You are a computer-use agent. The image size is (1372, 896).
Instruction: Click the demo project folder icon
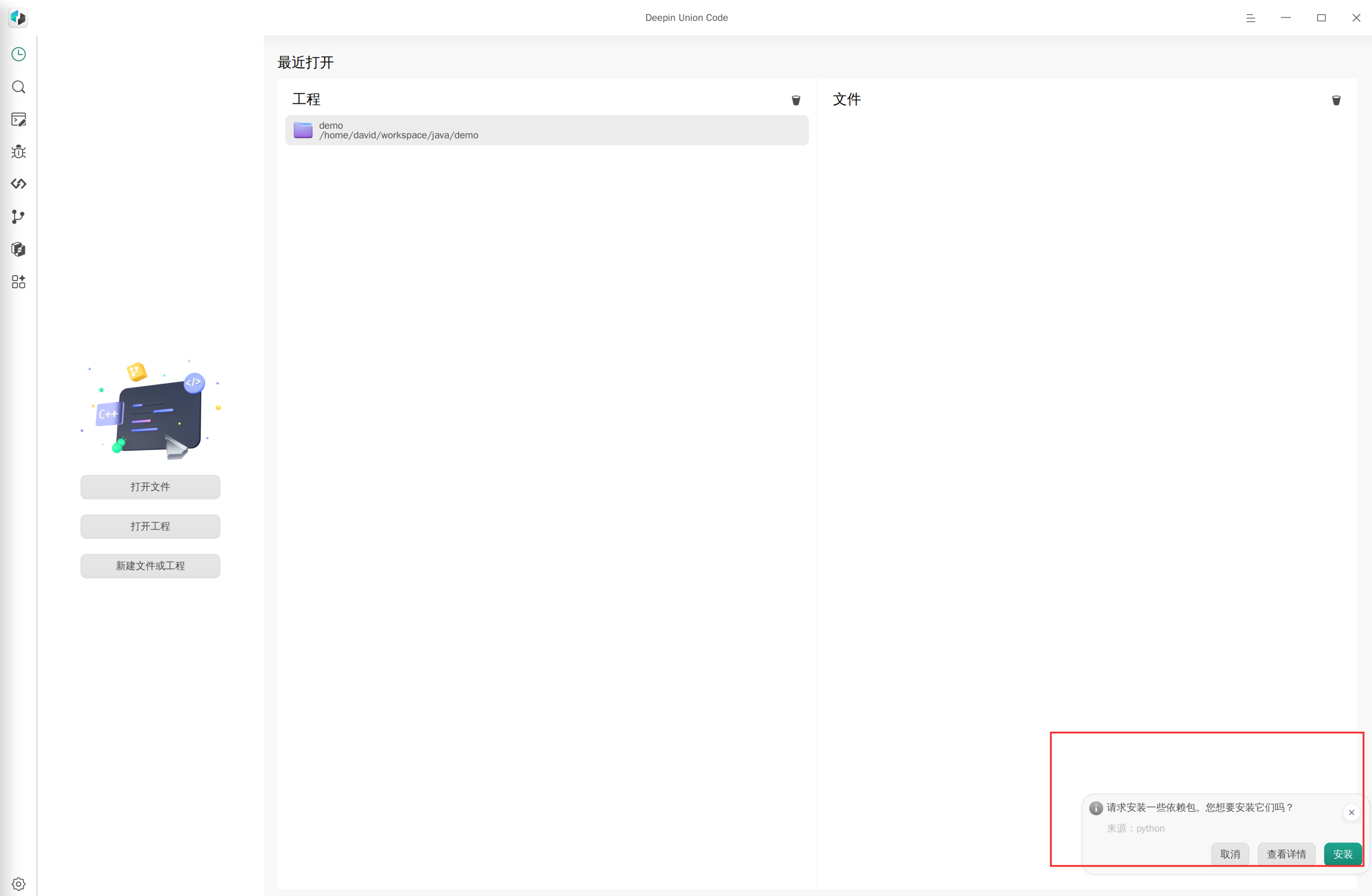[x=303, y=130]
